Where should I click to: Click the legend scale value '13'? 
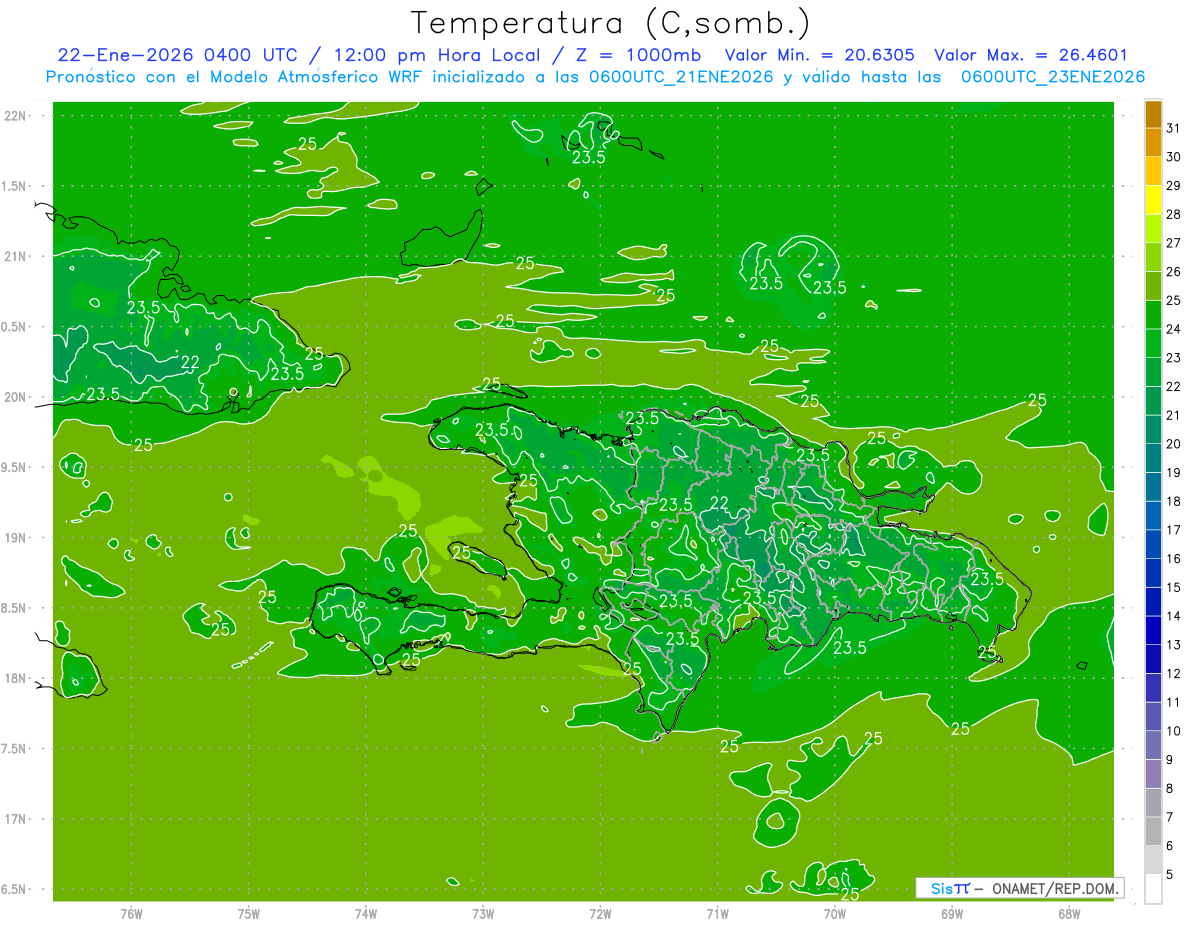coord(1174,645)
